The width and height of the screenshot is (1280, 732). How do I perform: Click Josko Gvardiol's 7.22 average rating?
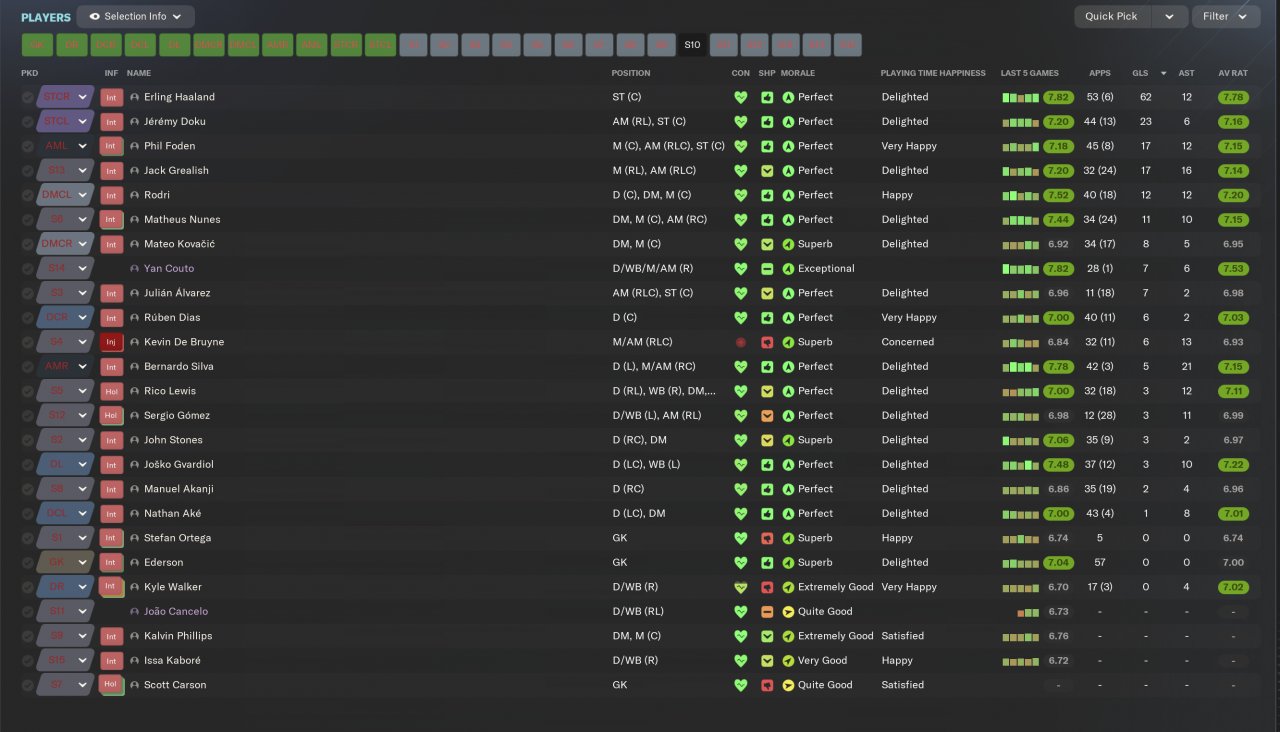pos(1233,465)
